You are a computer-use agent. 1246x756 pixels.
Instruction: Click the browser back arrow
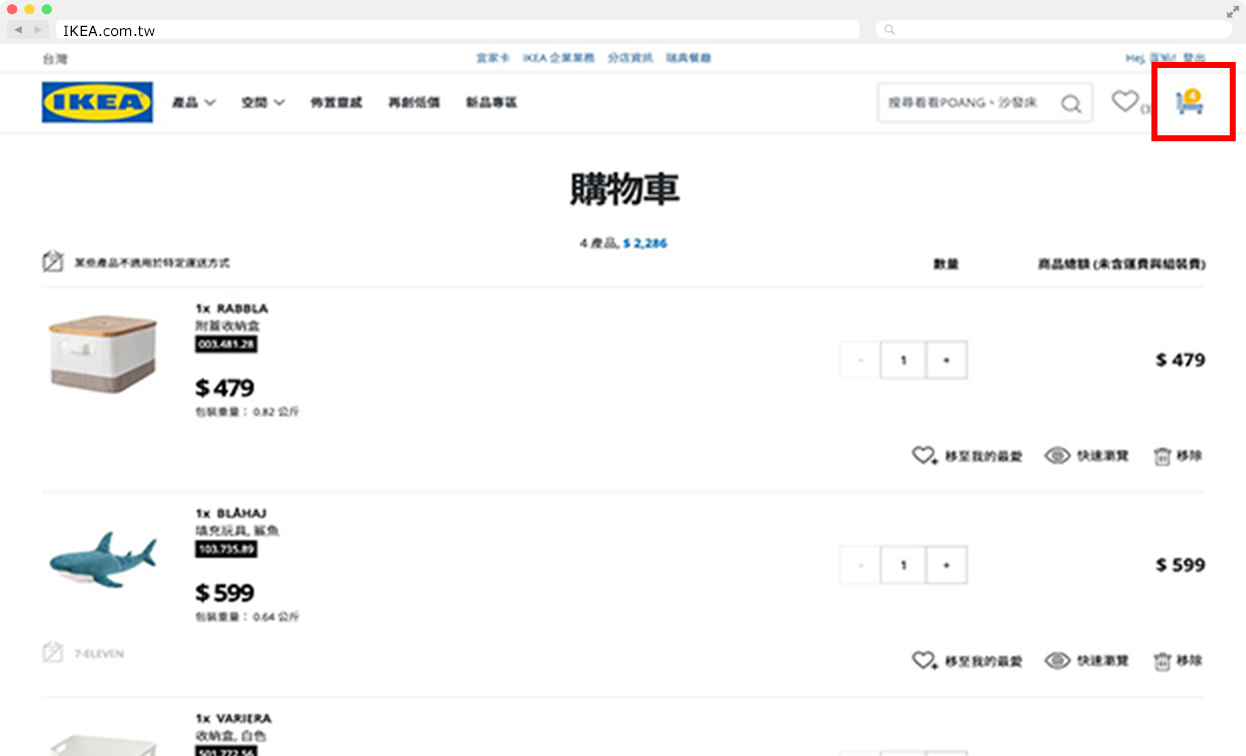(x=18, y=30)
